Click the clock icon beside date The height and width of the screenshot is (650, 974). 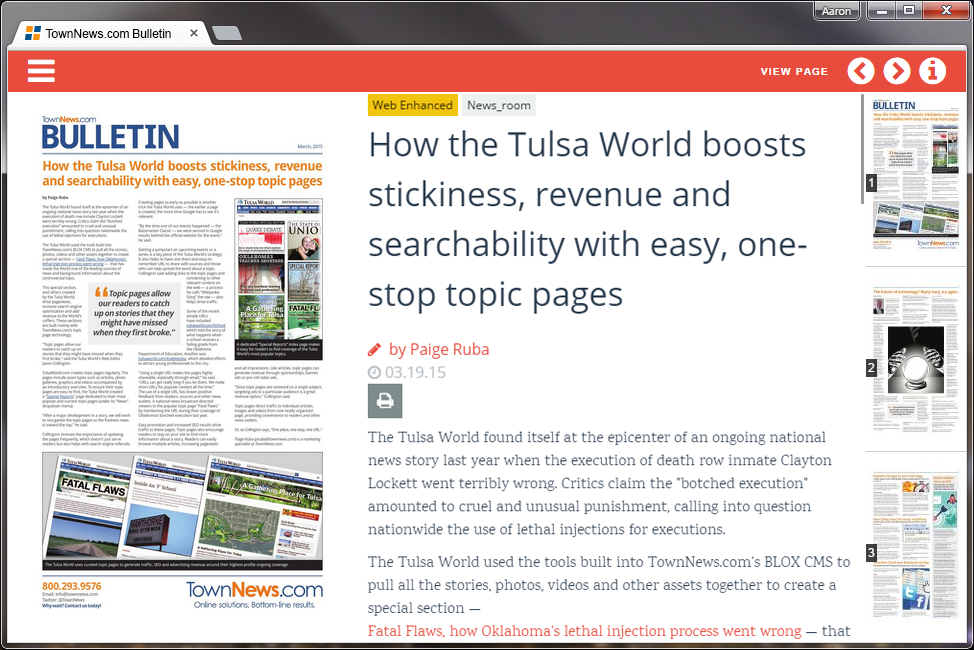(375, 372)
